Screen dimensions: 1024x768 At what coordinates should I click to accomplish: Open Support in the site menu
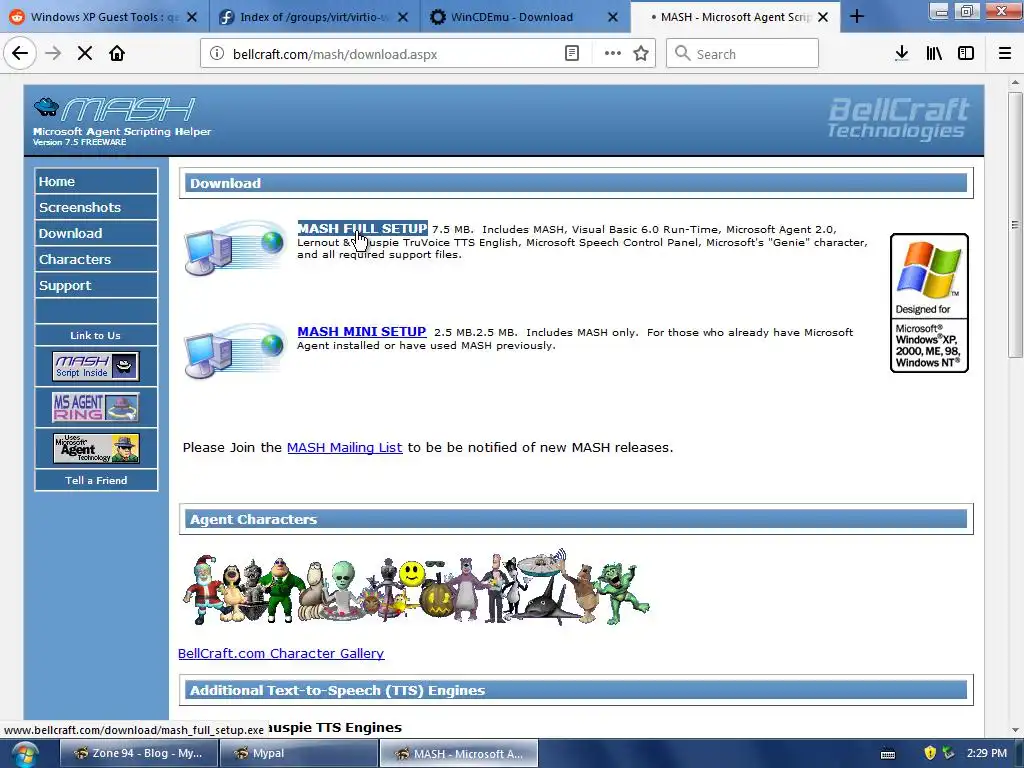coord(96,286)
